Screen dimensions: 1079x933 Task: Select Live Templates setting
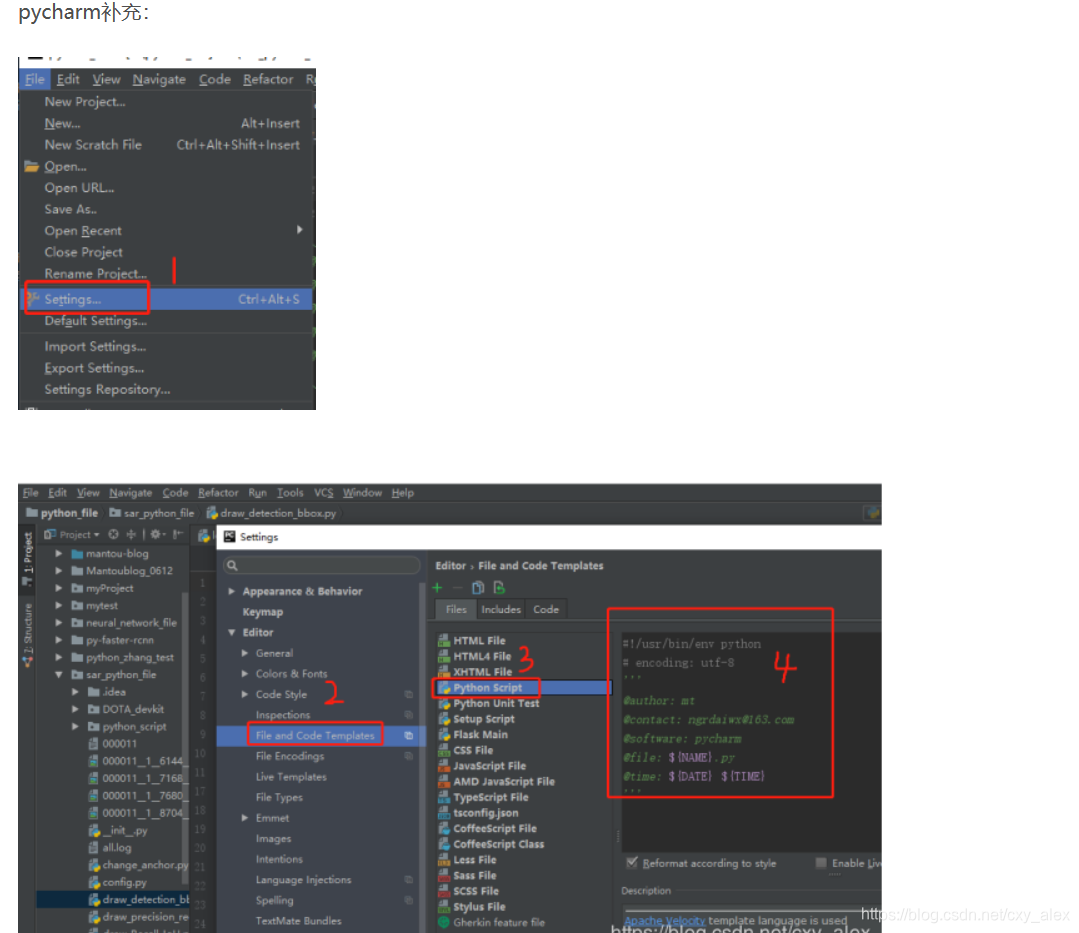tap(291, 777)
